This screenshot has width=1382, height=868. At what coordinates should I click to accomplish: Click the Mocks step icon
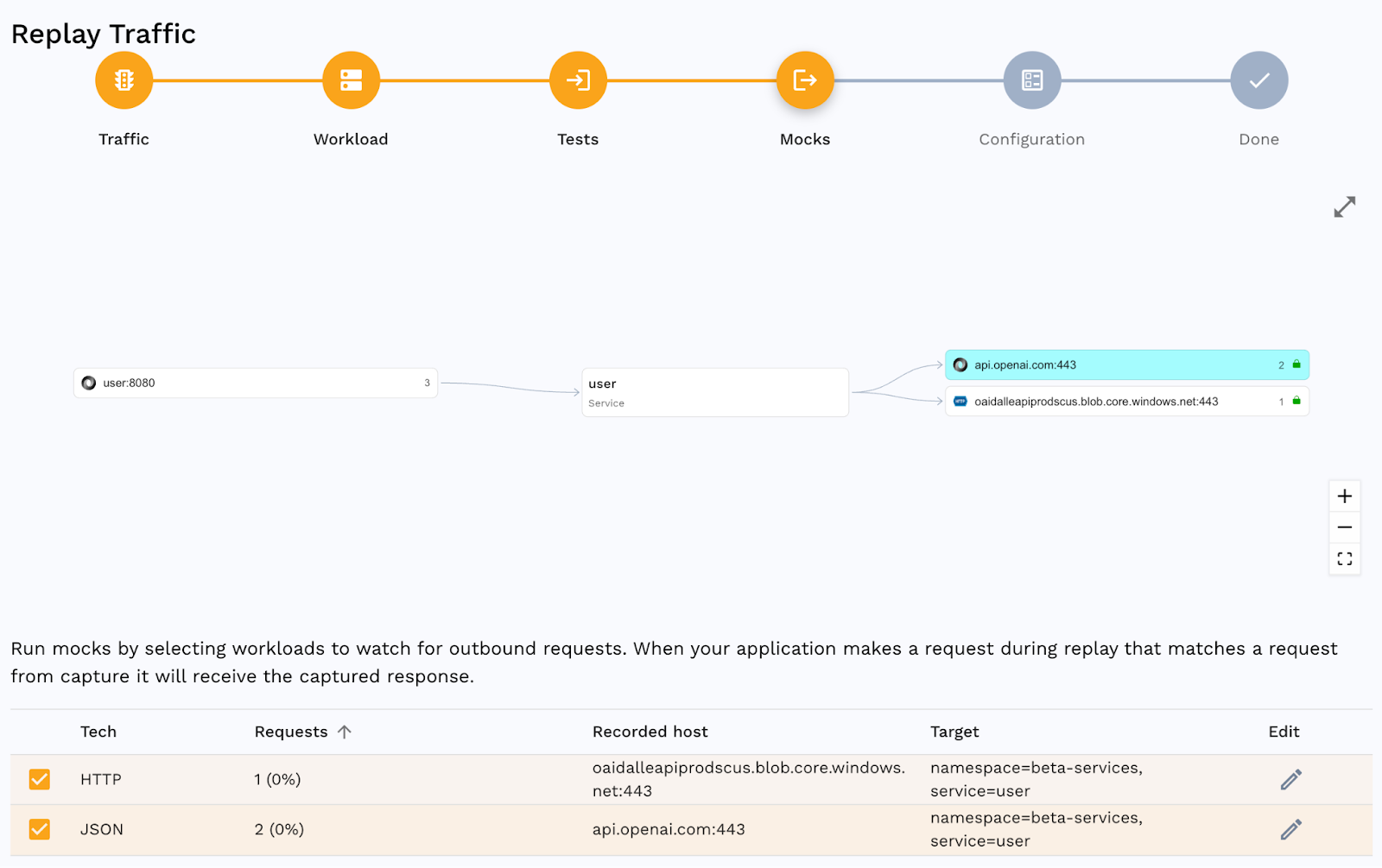[x=805, y=80]
